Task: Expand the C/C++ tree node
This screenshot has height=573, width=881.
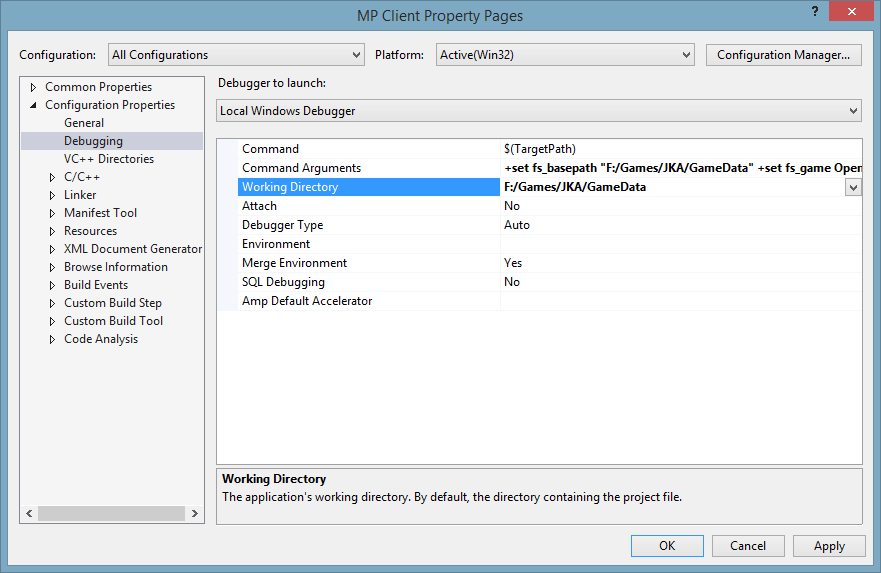Action: [53, 177]
